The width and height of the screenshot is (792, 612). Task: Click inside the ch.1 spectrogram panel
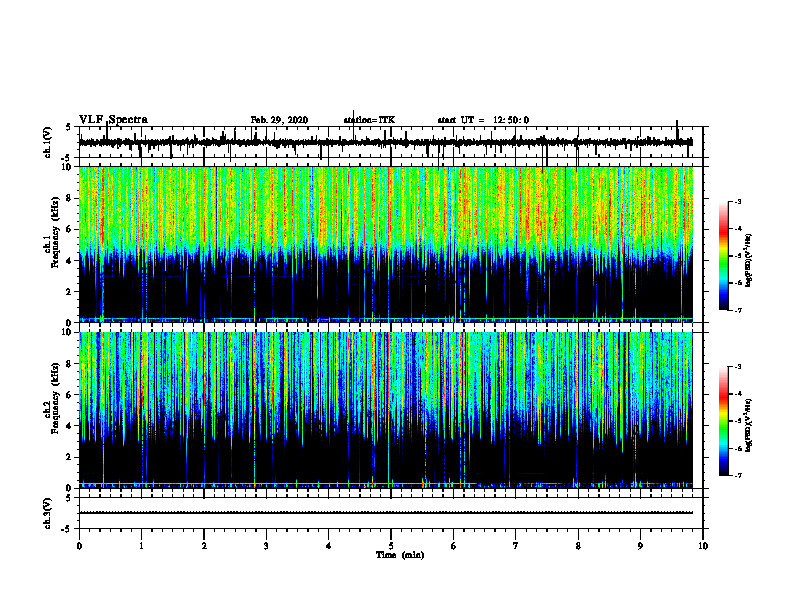pyautogui.click(x=385, y=244)
